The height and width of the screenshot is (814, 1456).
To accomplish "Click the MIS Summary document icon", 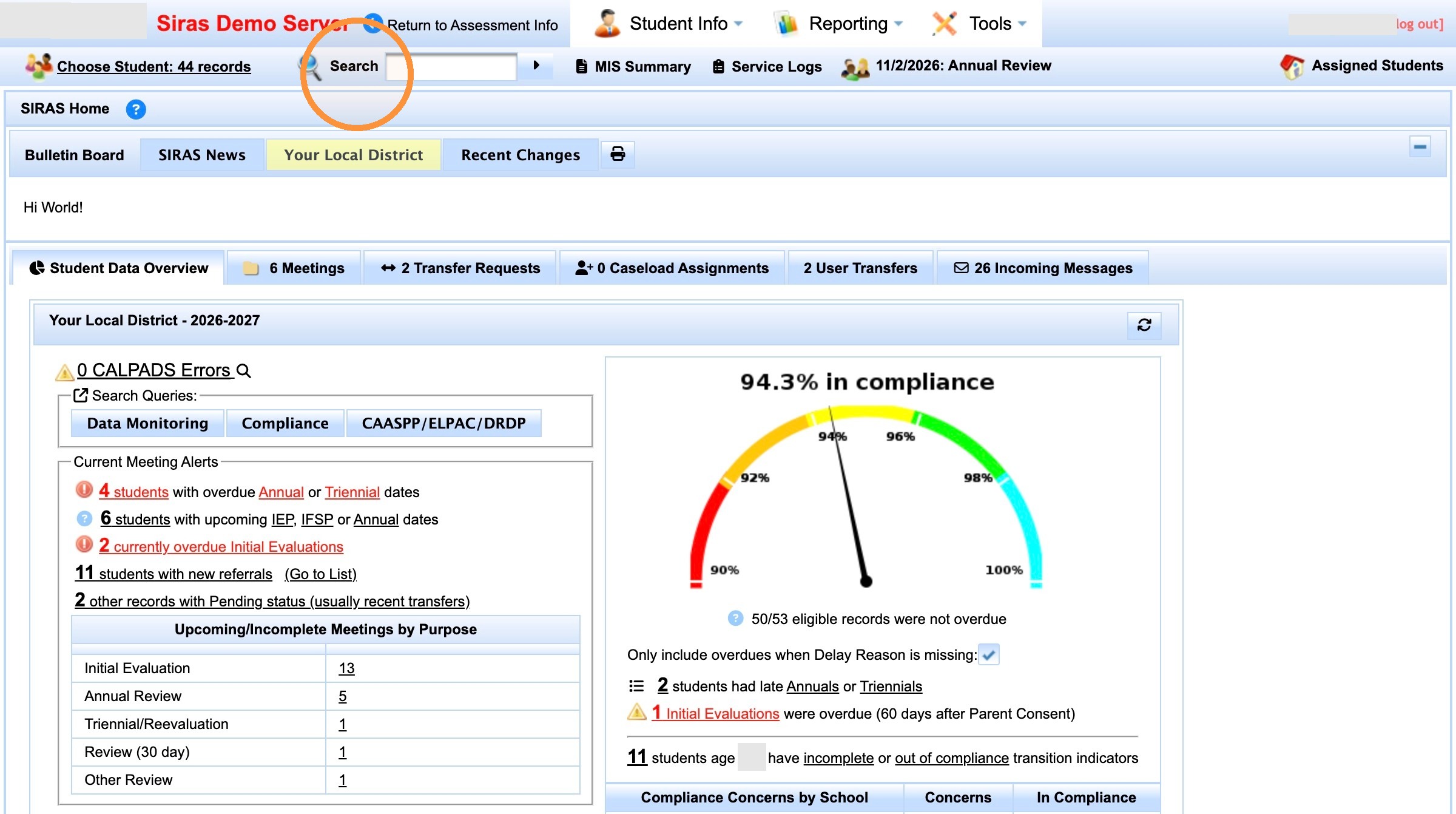I will [581, 66].
